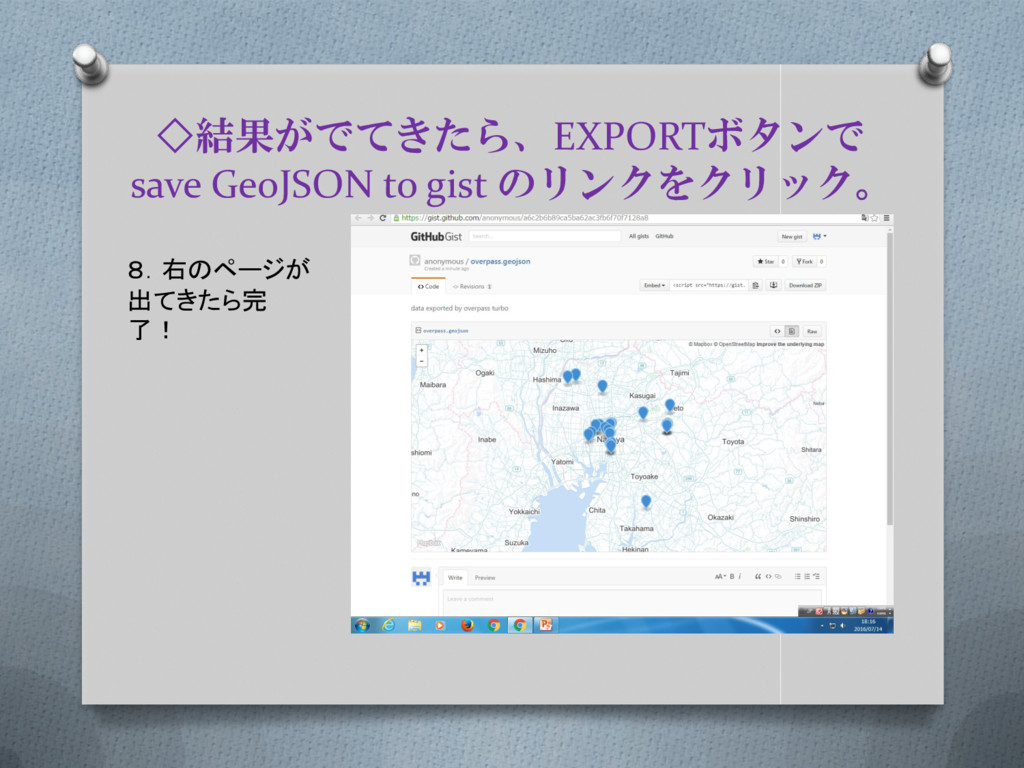Click the browser back arrow
The width and height of the screenshot is (1024, 768).
[358, 218]
